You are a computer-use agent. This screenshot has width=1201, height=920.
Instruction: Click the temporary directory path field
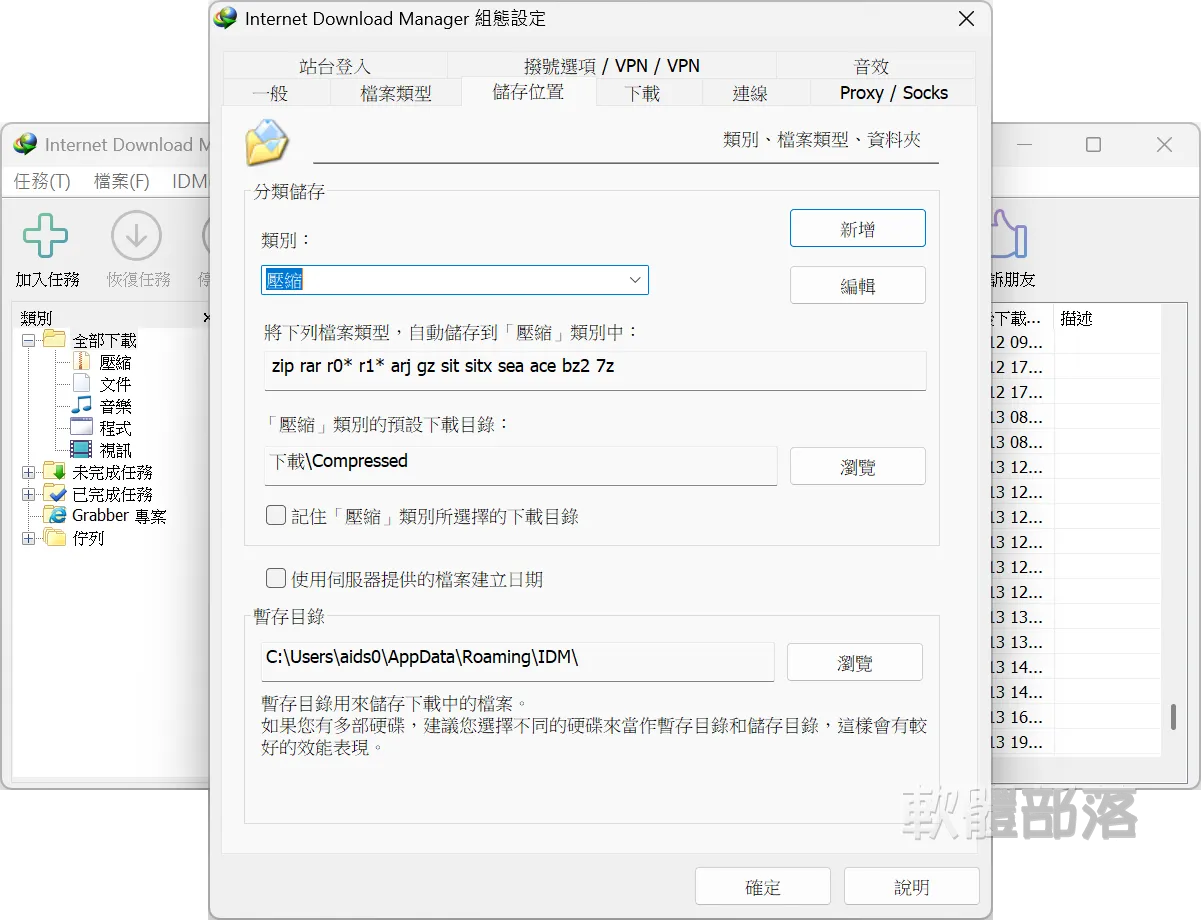(518, 661)
